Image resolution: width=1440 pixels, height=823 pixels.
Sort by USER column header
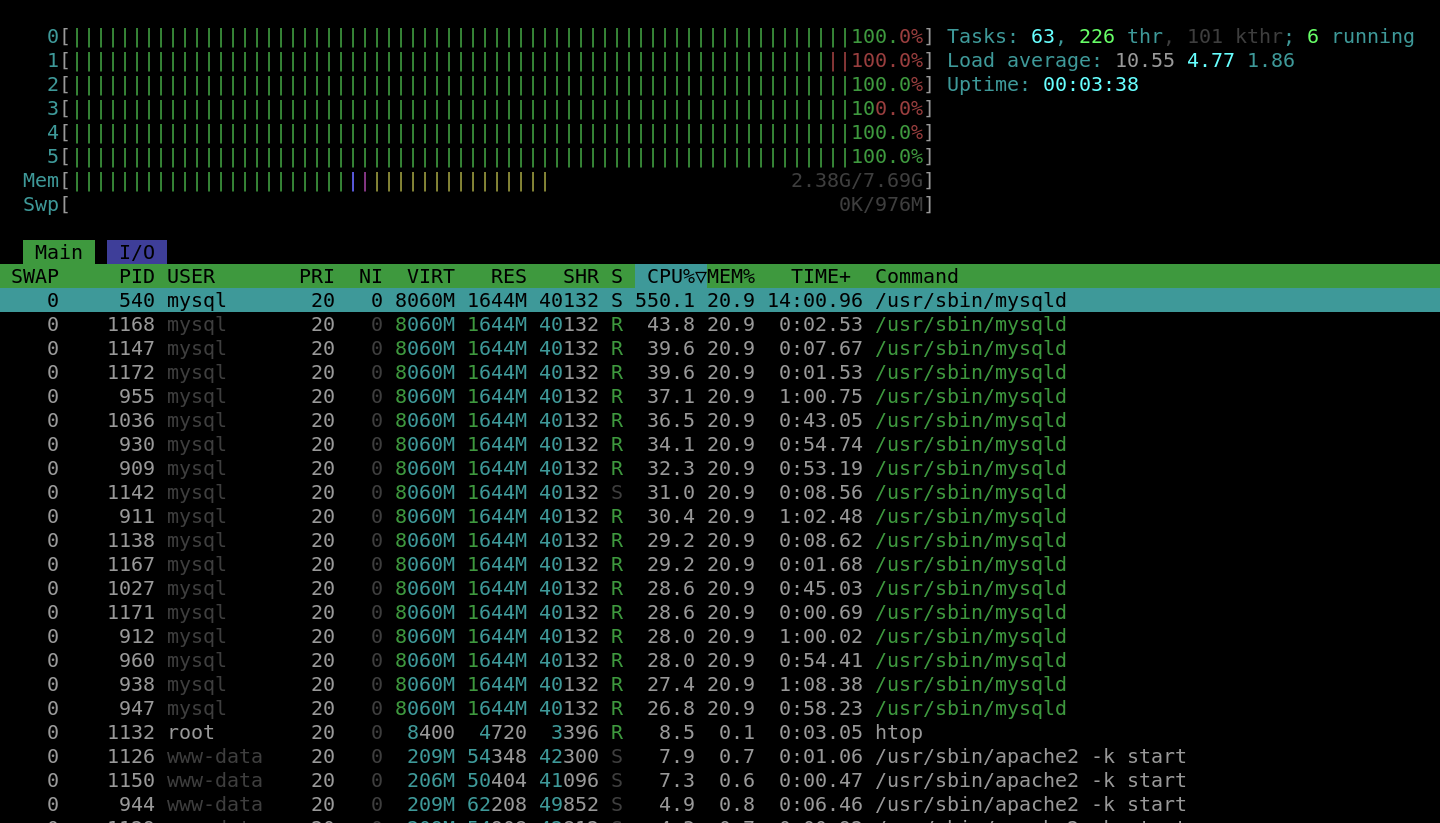click(x=191, y=276)
